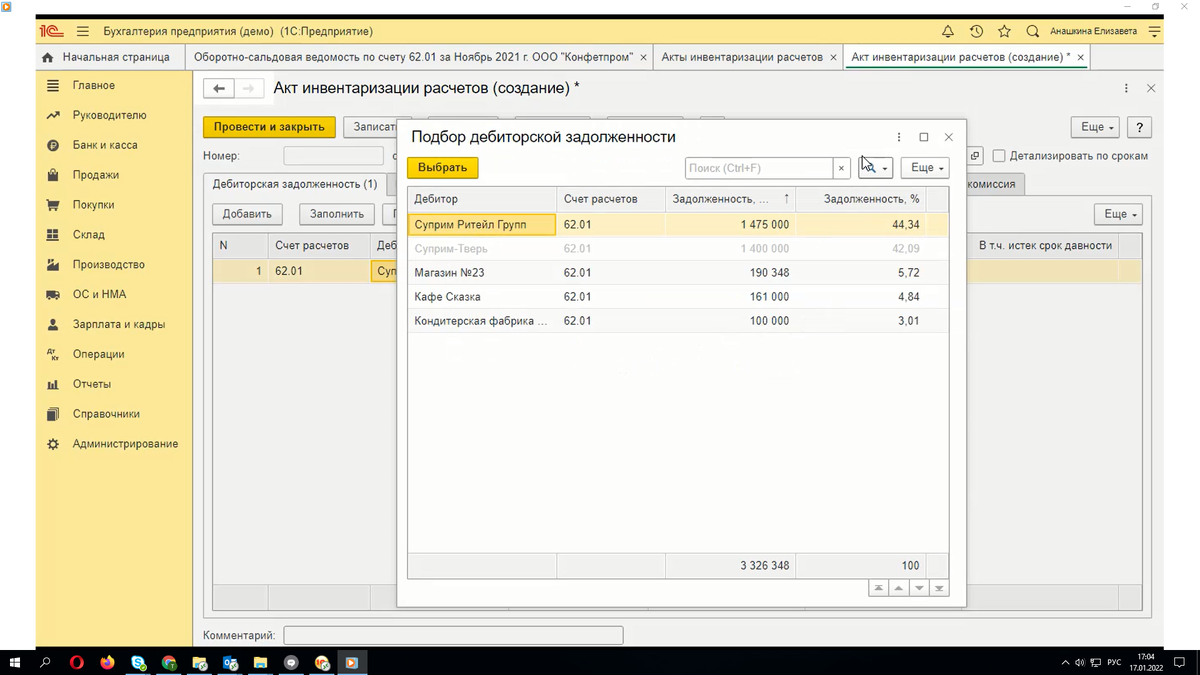Open the form Еще dropdown near help button
The image size is (1200, 675).
point(1093,127)
